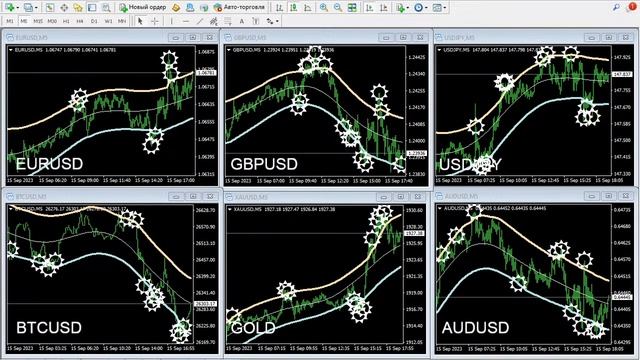Expand the arrows objects dropdown

tap(277, 21)
